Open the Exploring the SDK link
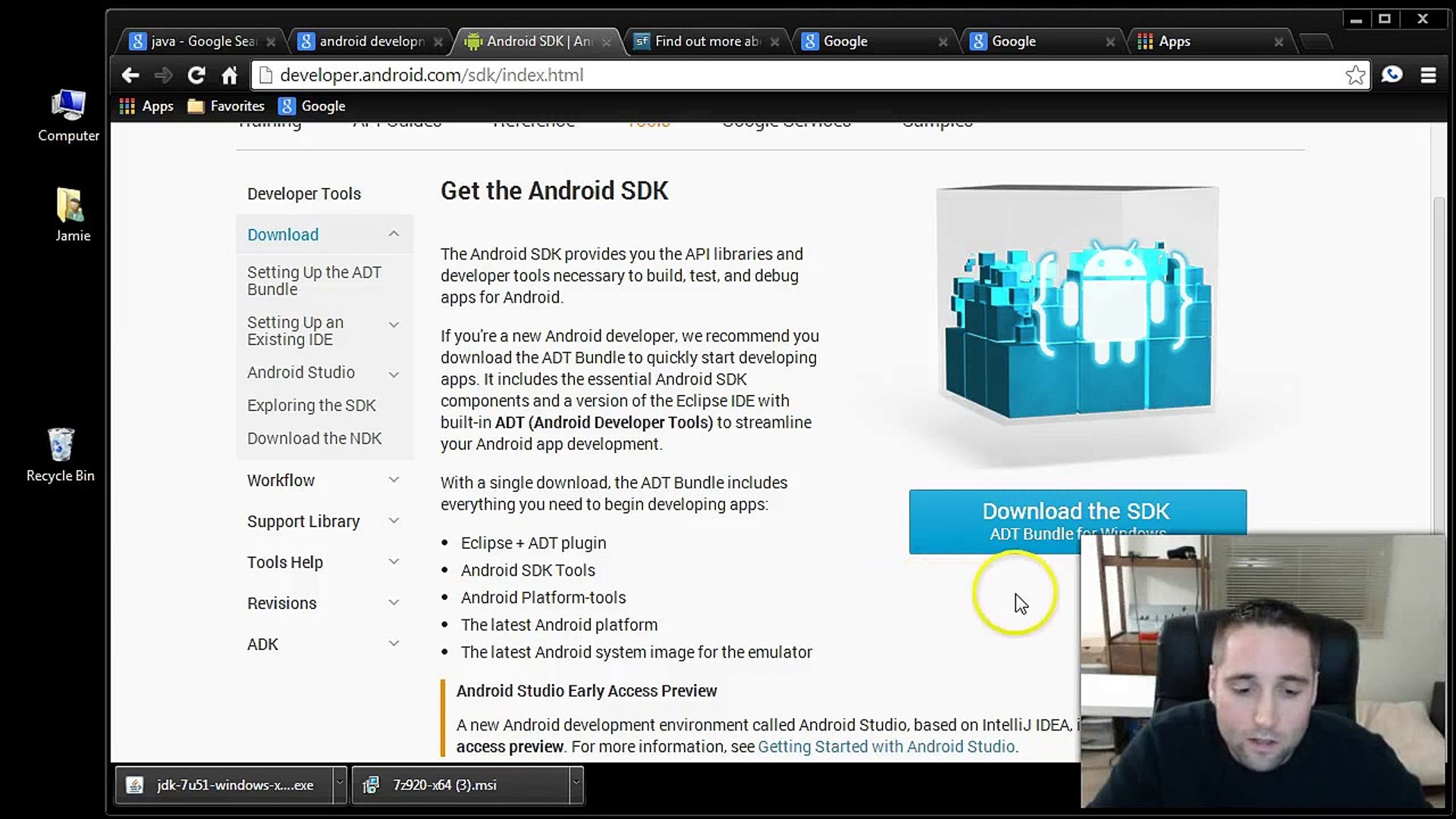The image size is (1456, 819). [312, 406]
